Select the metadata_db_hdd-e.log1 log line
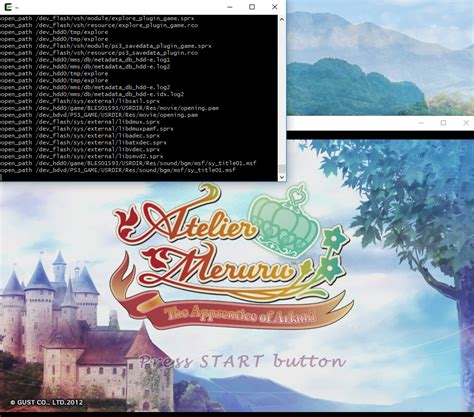Viewport: 474px width, 417px height. [85, 60]
